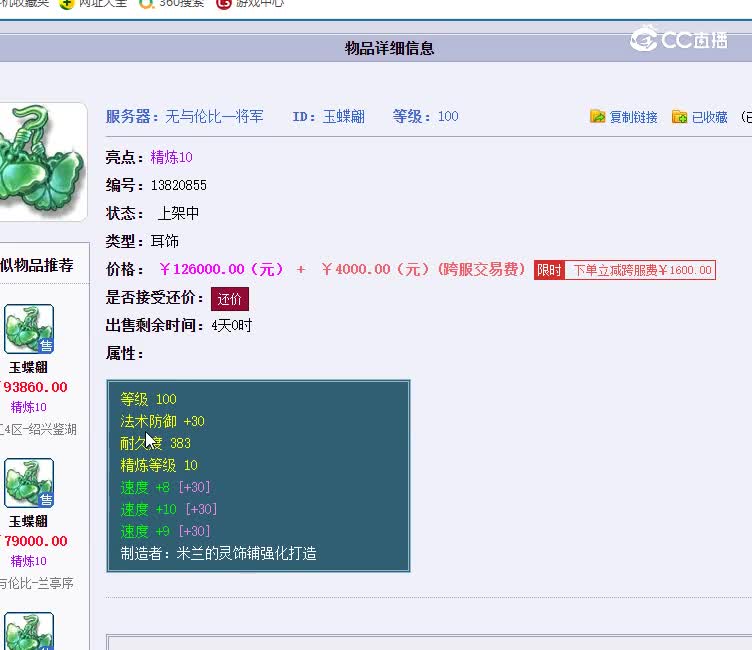Click the 耳饰 item type text

click(164, 241)
